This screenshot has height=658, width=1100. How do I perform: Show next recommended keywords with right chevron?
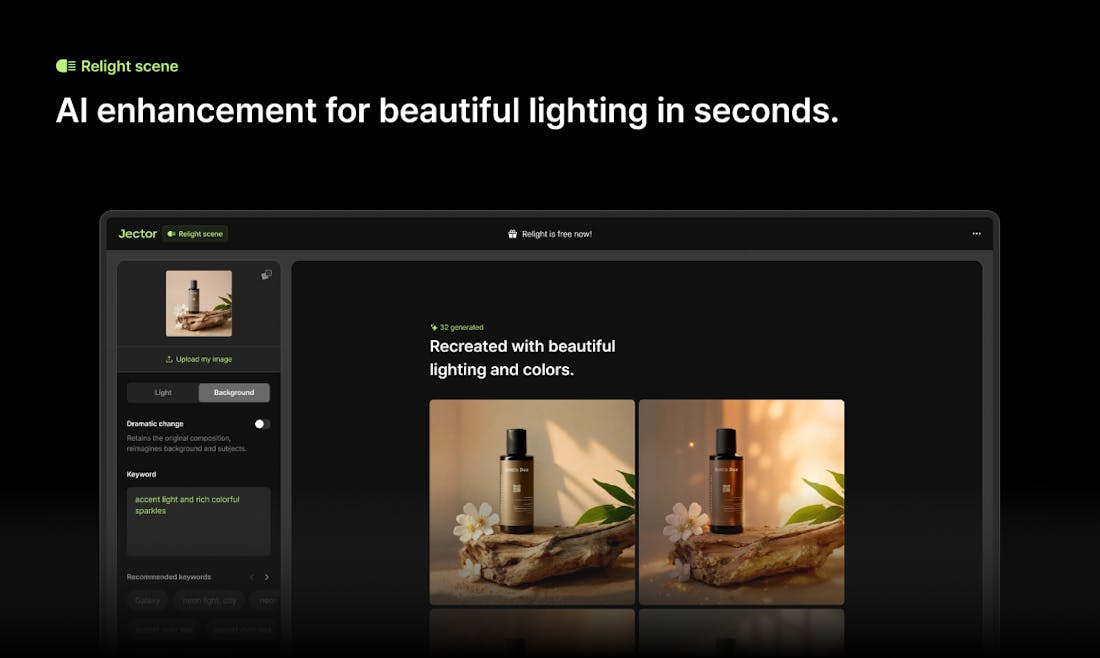(267, 577)
